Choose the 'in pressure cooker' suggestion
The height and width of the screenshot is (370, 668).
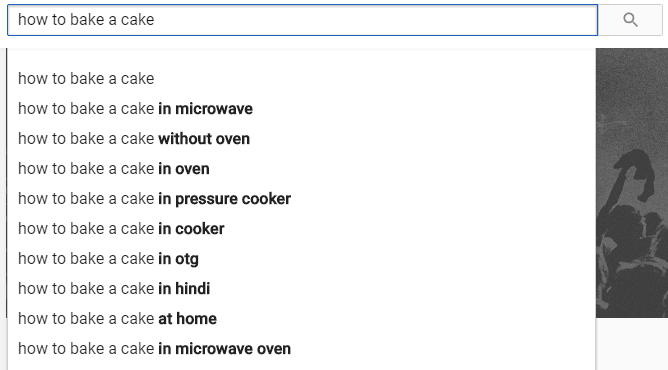coord(301,199)
